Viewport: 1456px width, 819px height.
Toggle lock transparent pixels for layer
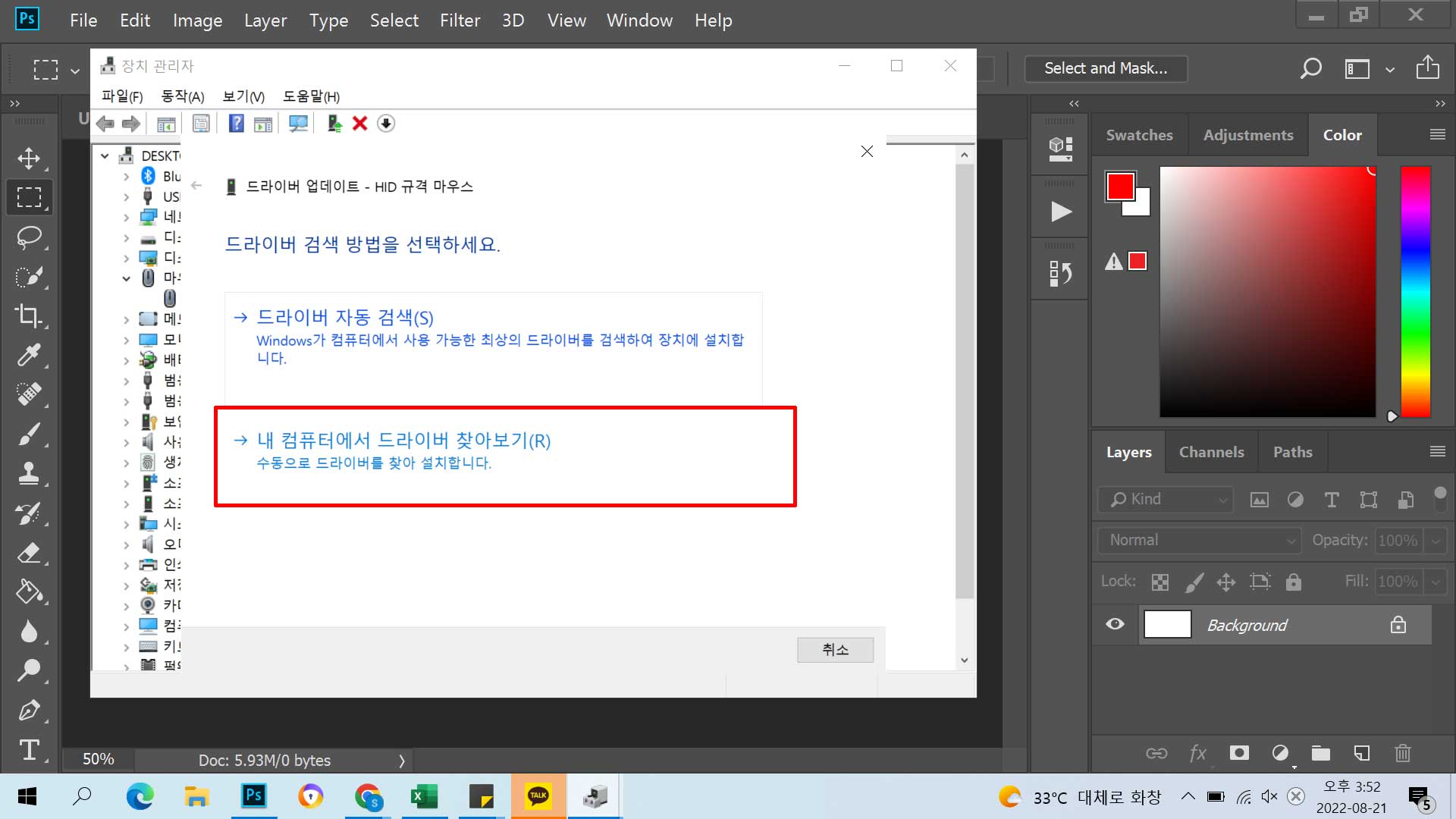coord(1159,582)
